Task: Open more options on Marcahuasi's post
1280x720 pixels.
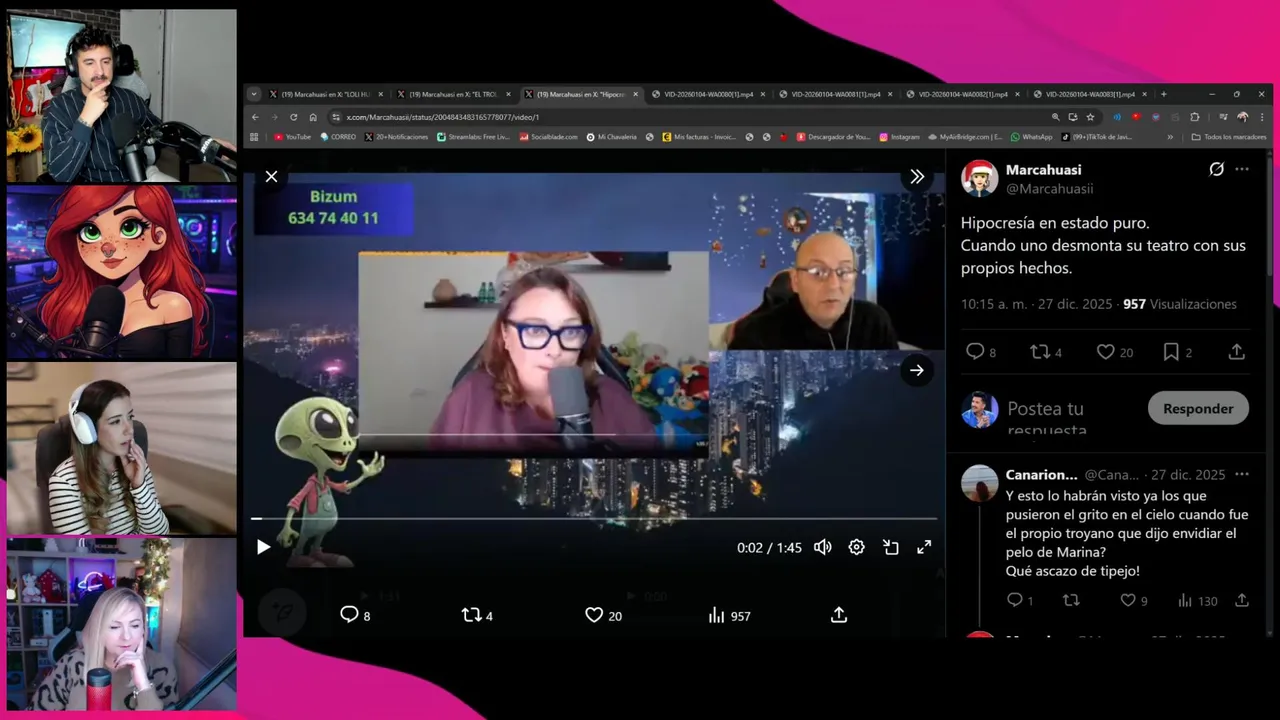Action: click(x=1242, y=169)
